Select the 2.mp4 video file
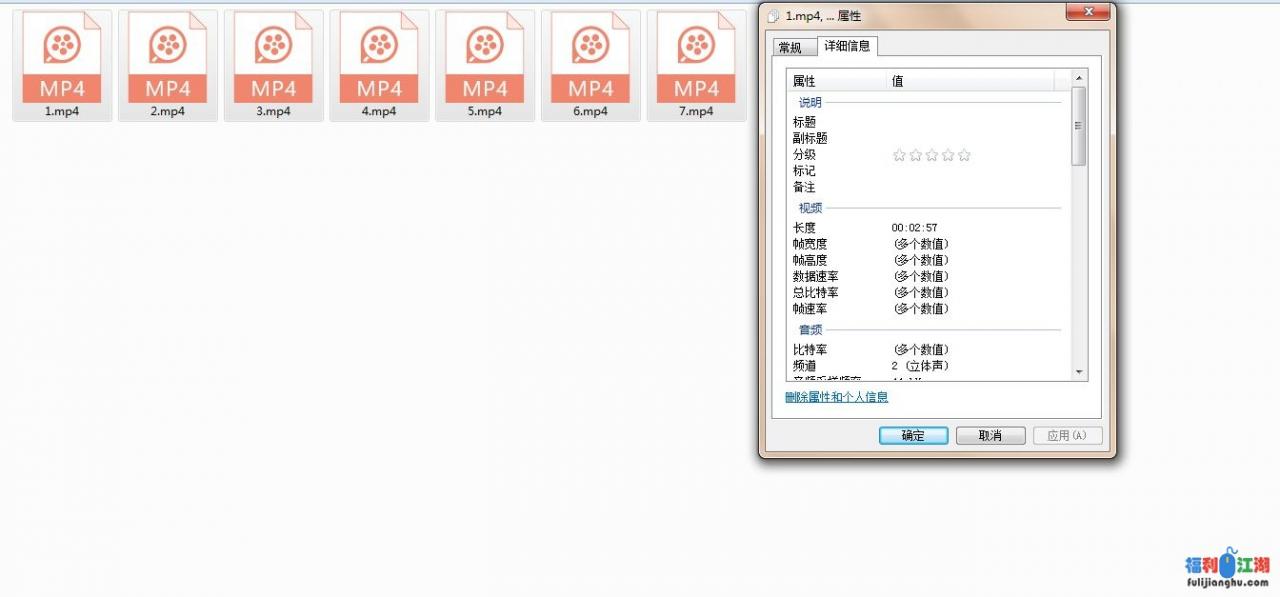 tap(168, 62)
